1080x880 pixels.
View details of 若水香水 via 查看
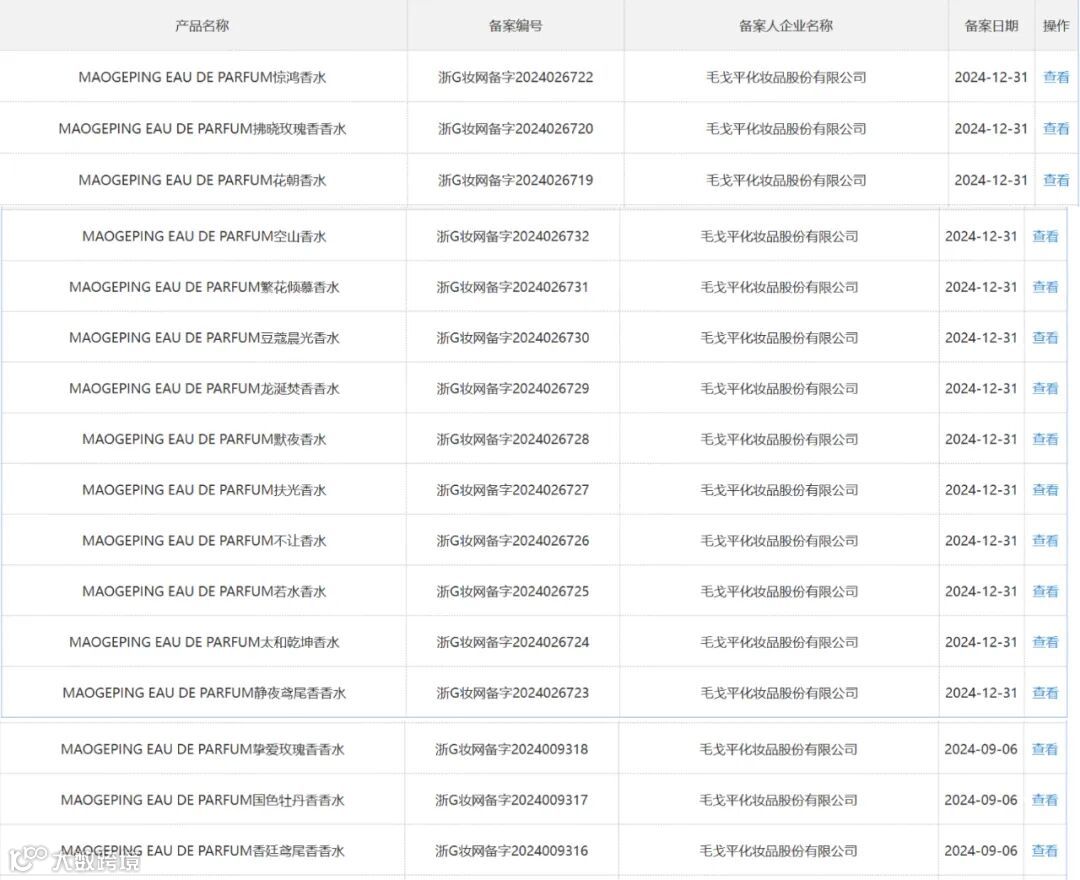pos(1045,591)
